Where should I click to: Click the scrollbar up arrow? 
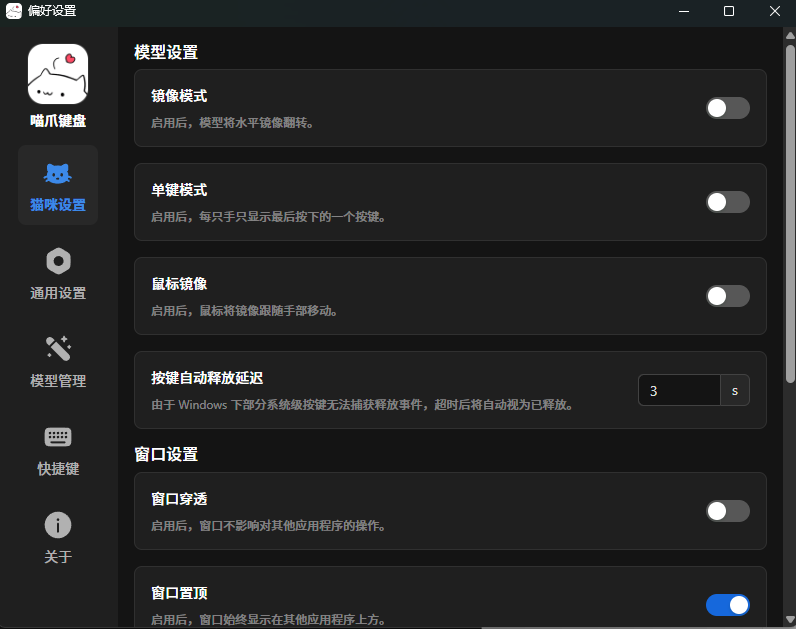(x=790, y=36)
